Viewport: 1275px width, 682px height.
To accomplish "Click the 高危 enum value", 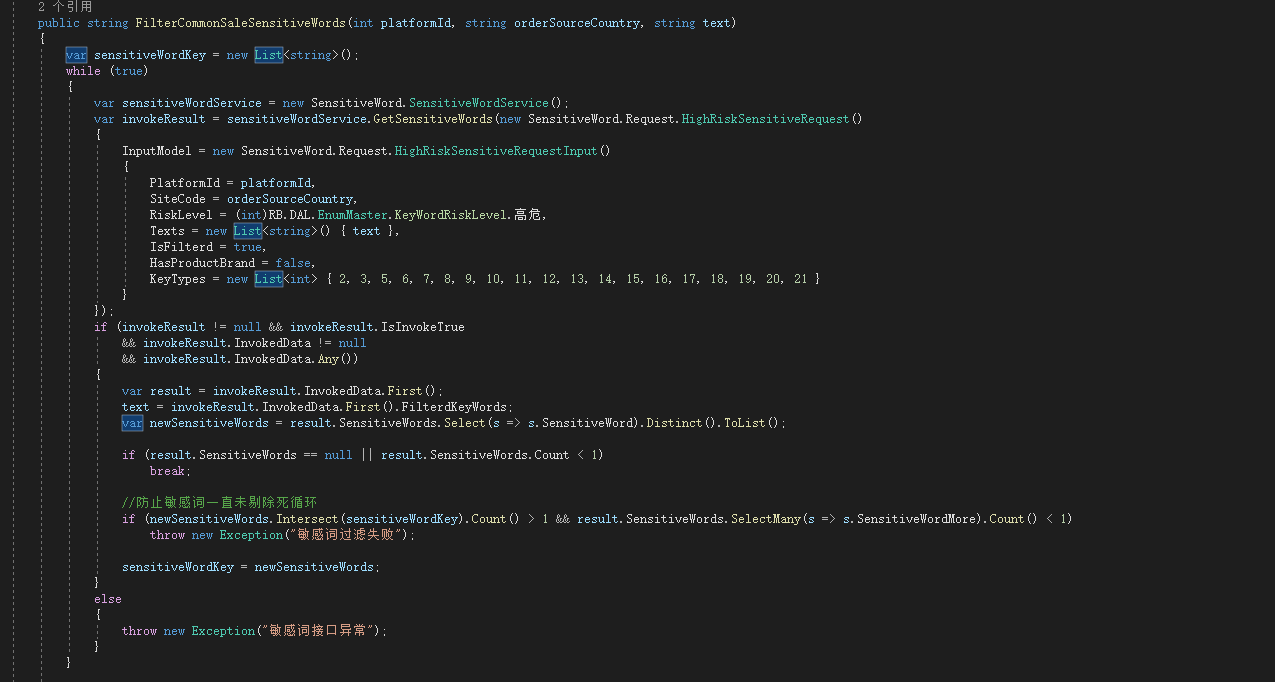I will pyautogui.click(x=527, y=215).
